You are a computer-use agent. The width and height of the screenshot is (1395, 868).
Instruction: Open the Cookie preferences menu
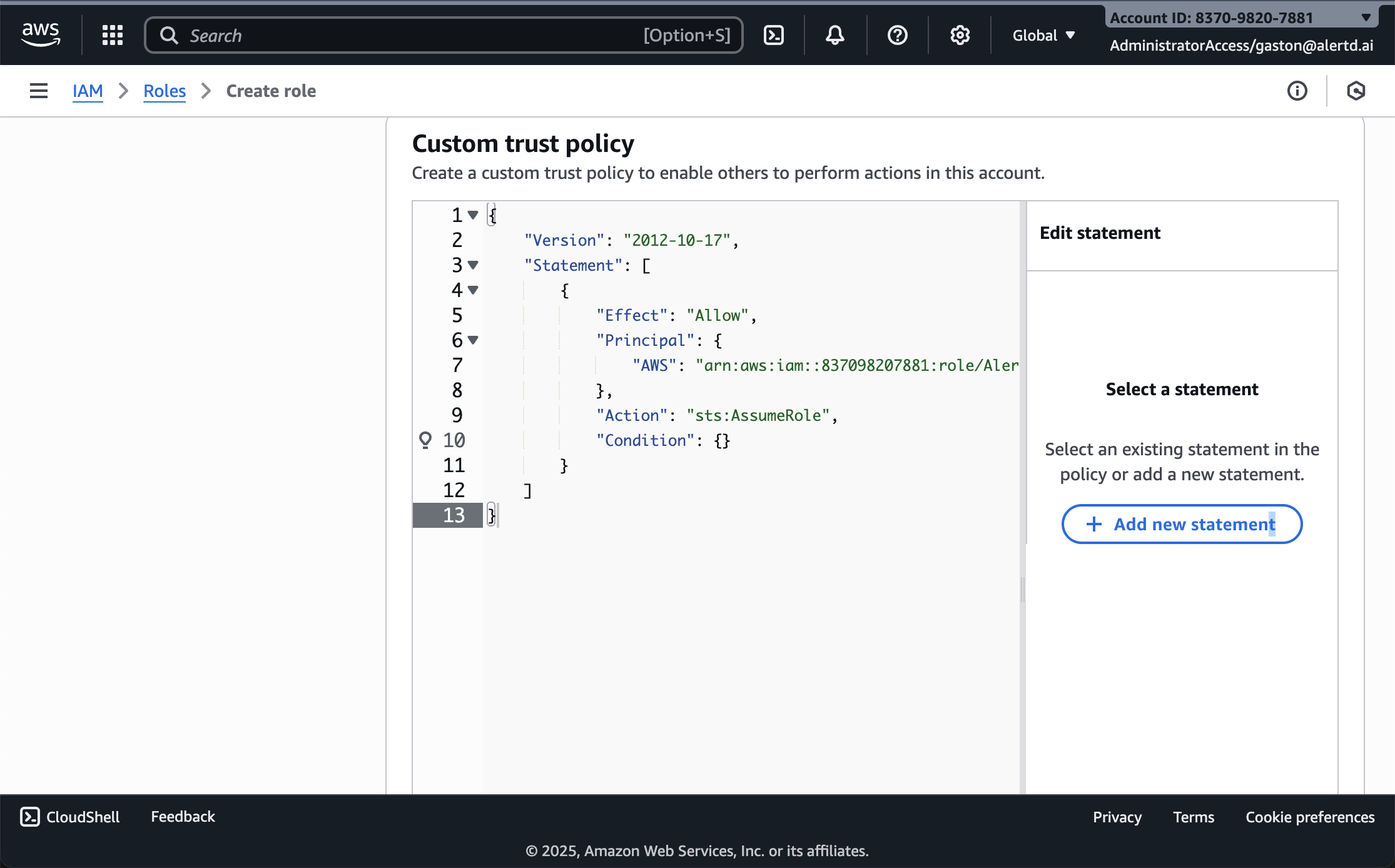point(1309,817)
